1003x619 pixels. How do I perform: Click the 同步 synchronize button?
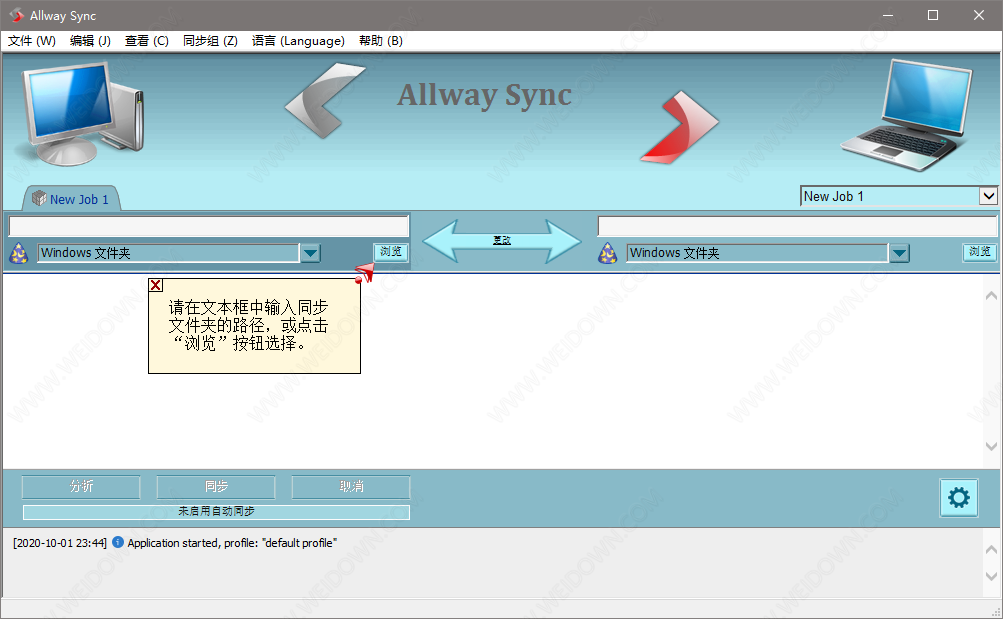(216, 487)
